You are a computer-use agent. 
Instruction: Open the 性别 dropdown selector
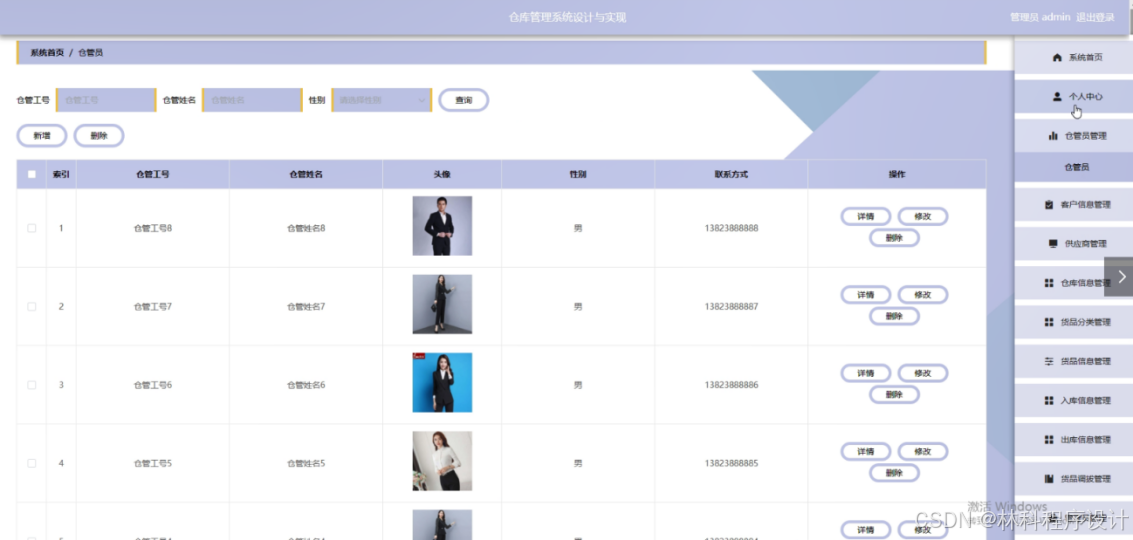pyautogui.click(x=382, y=100)
